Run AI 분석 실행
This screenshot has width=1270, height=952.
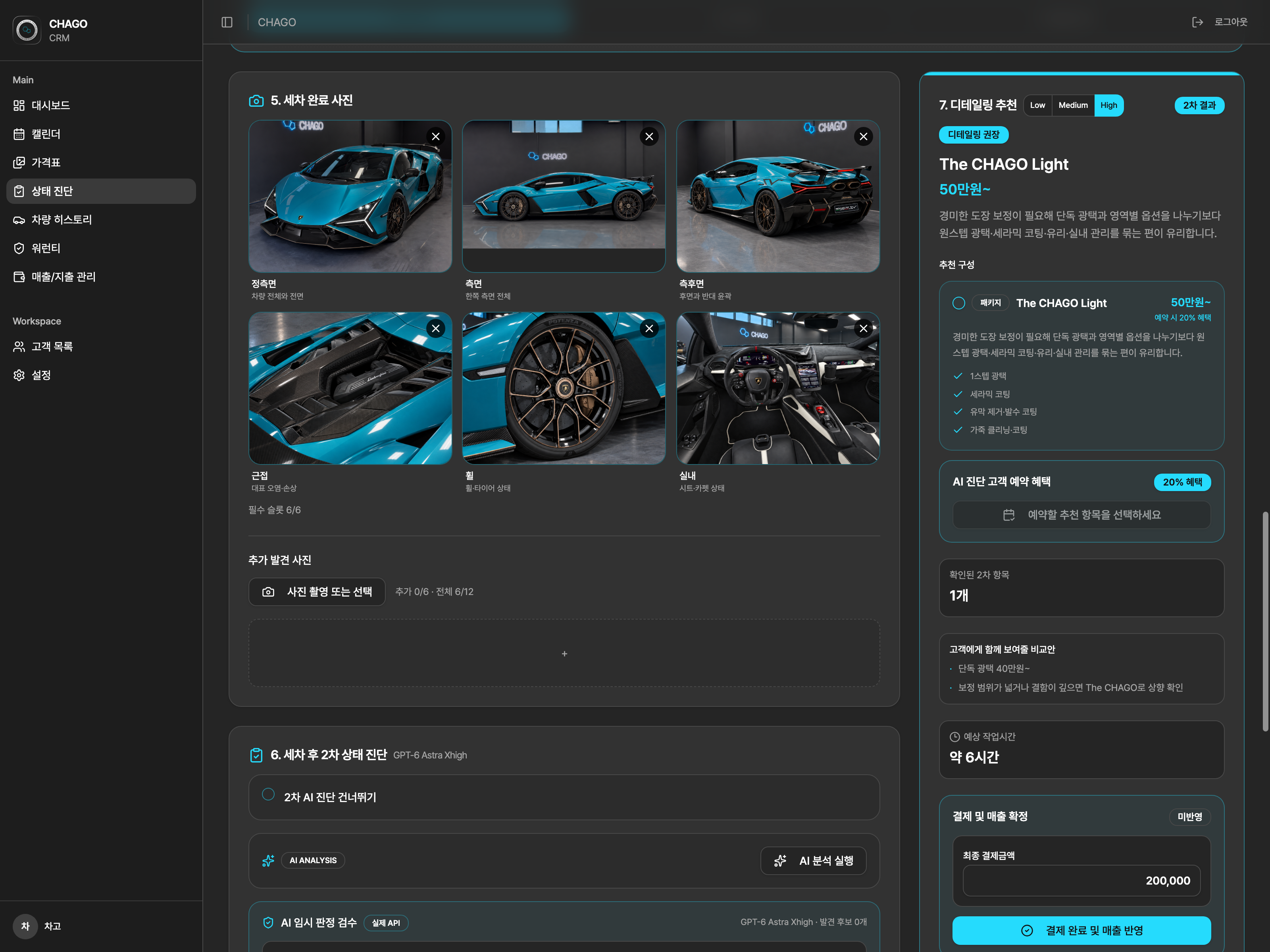tap(813, 861)
